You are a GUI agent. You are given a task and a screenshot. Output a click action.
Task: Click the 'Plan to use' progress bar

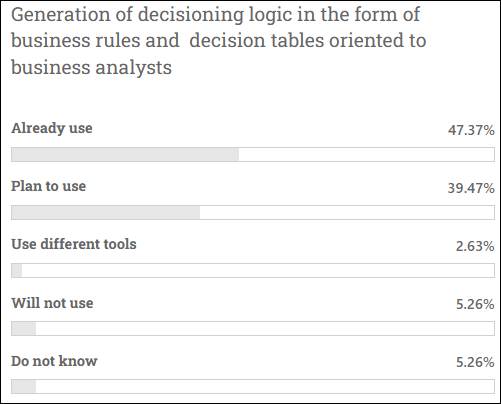coord(253,213)
